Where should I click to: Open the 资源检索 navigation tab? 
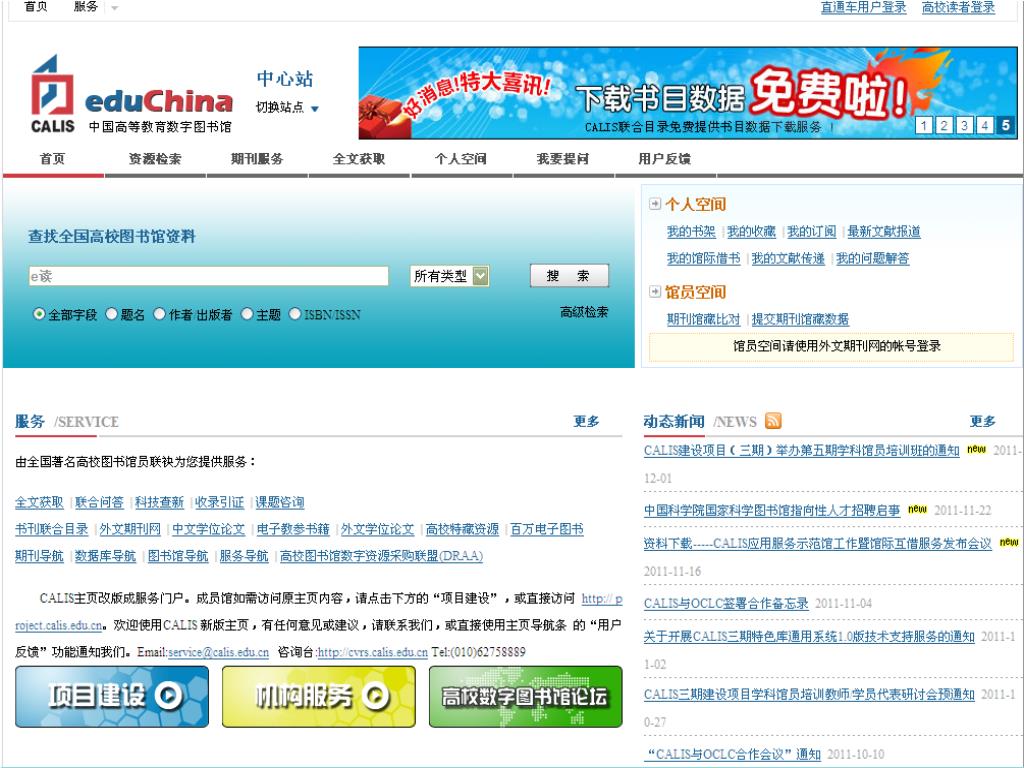point(155,159)
